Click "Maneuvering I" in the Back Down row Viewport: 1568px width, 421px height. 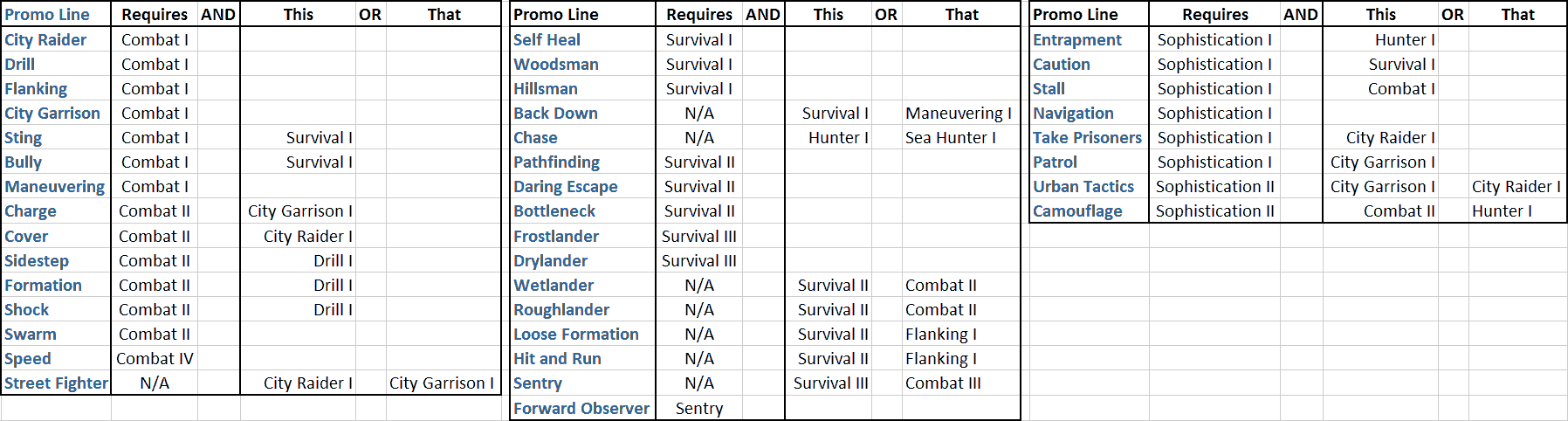(x=959, y=113)
